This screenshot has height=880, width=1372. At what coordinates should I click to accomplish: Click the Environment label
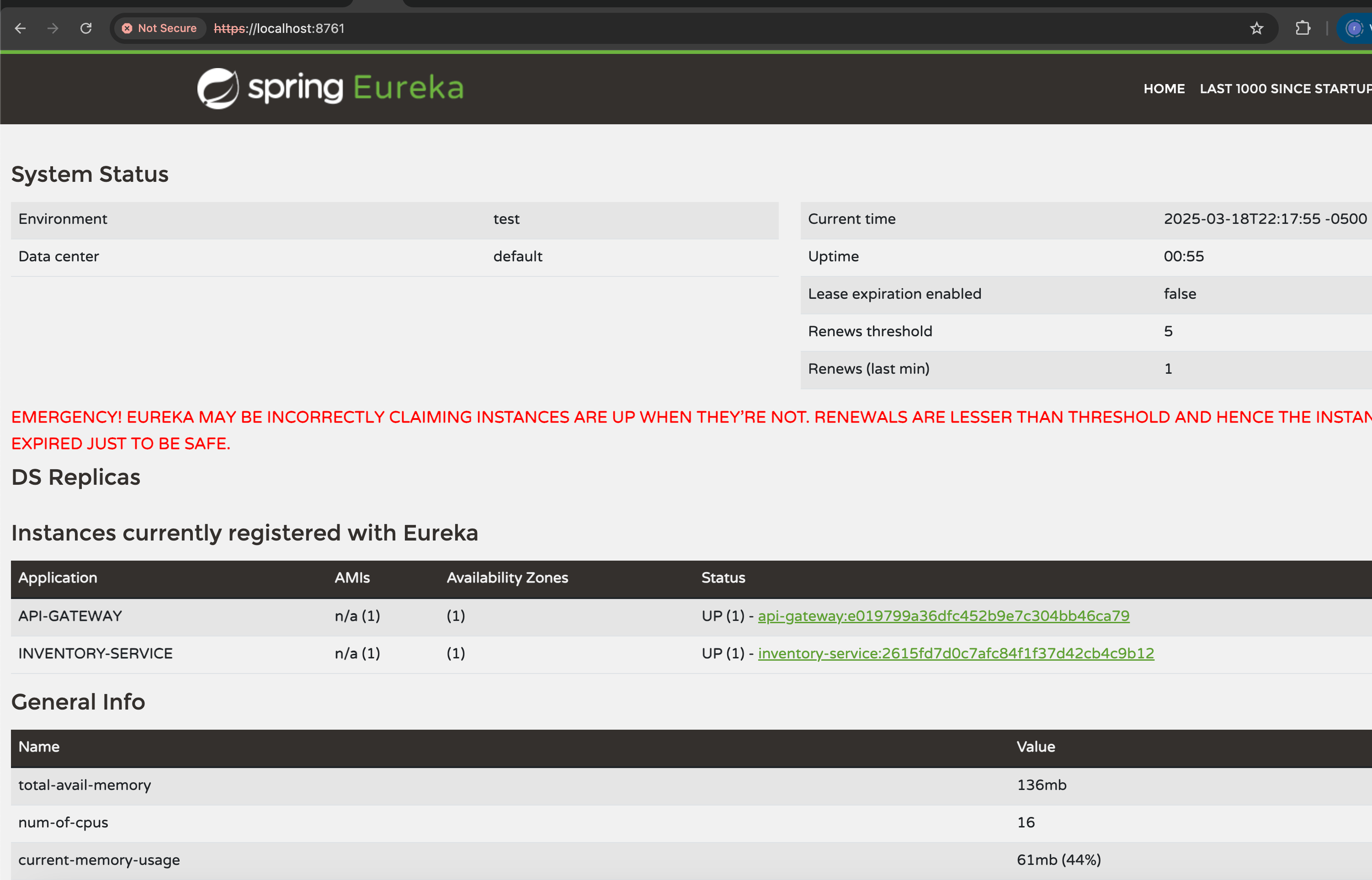[x=62, y=219]
